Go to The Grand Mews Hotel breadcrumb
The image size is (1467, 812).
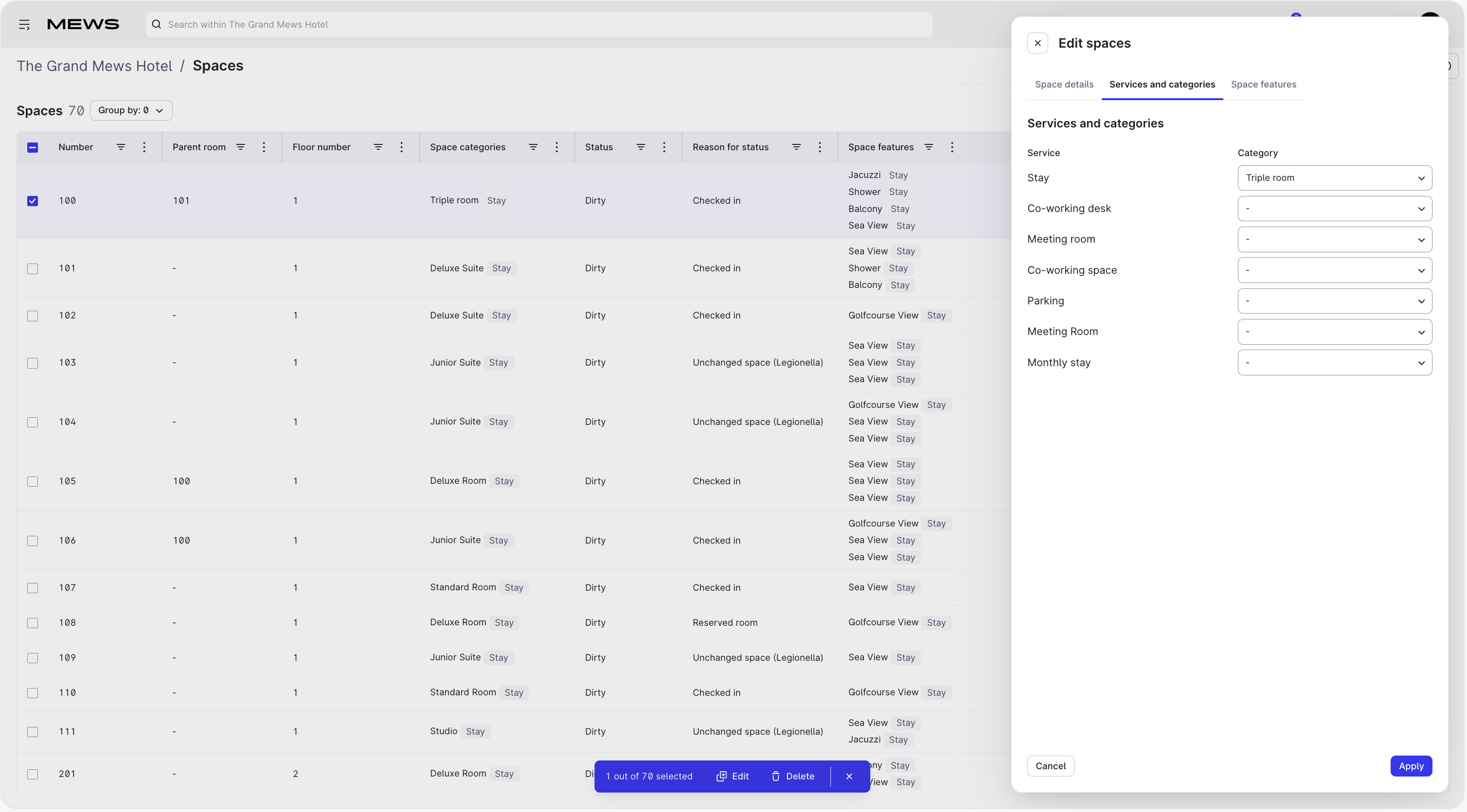click(x=94, y=66)
